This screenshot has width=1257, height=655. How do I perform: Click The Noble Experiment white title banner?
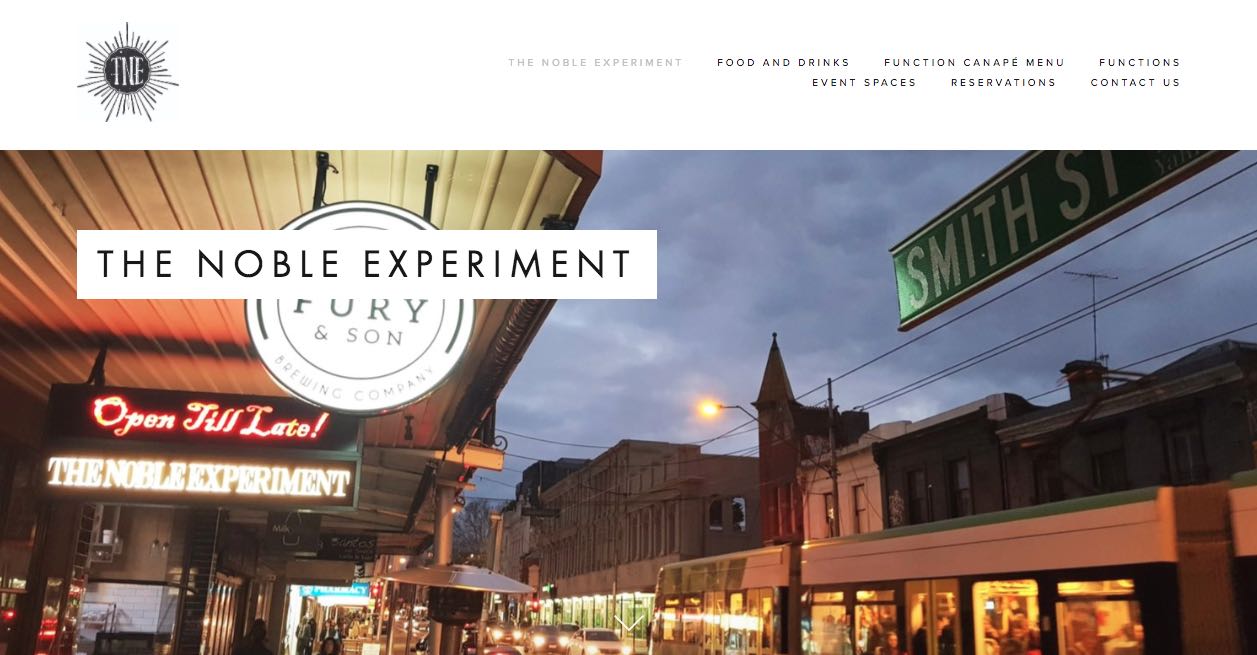pyautogui.click(x=367, y=264)
